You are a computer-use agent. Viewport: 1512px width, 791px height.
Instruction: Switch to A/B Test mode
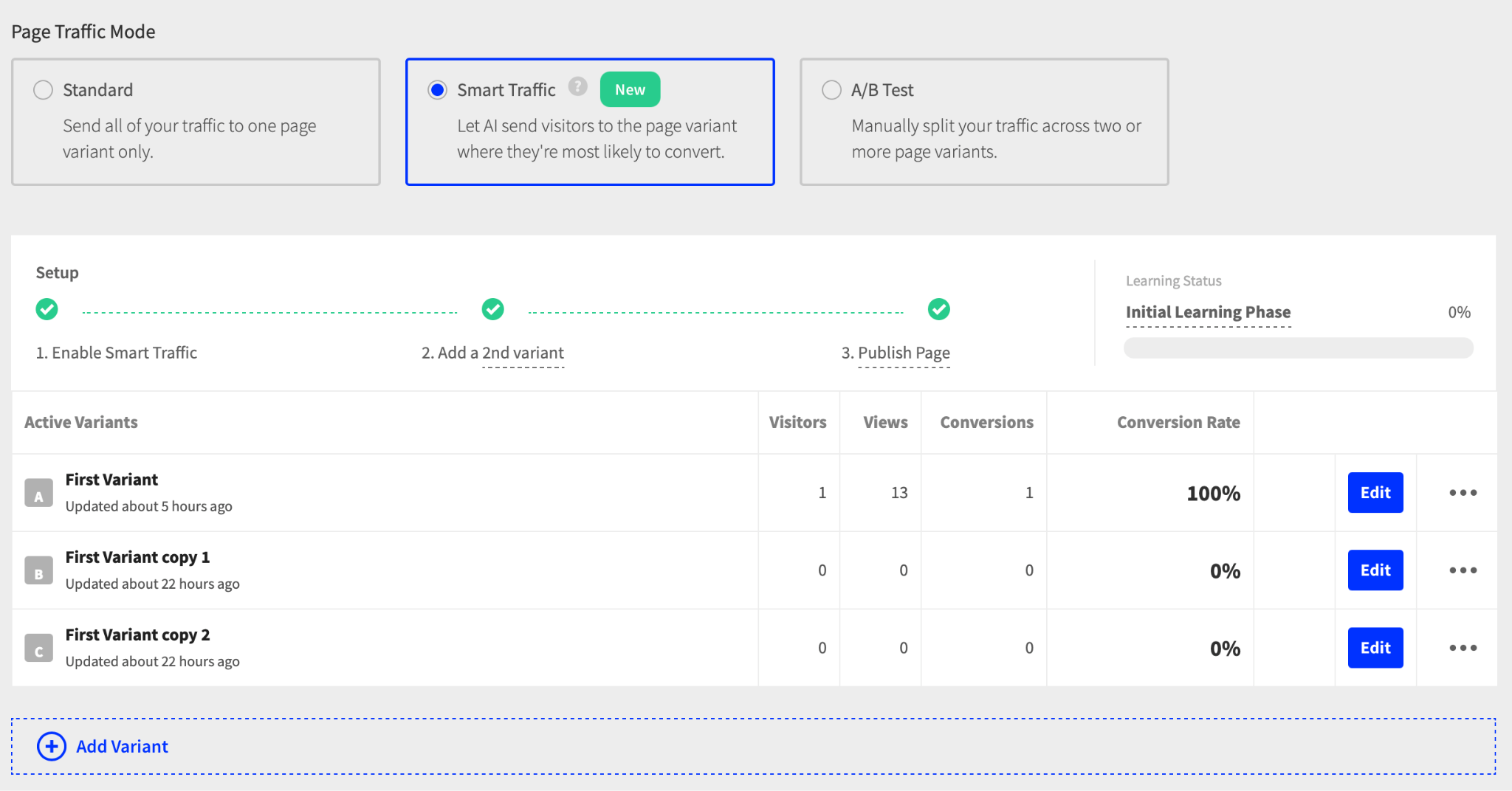click(831, 89)
